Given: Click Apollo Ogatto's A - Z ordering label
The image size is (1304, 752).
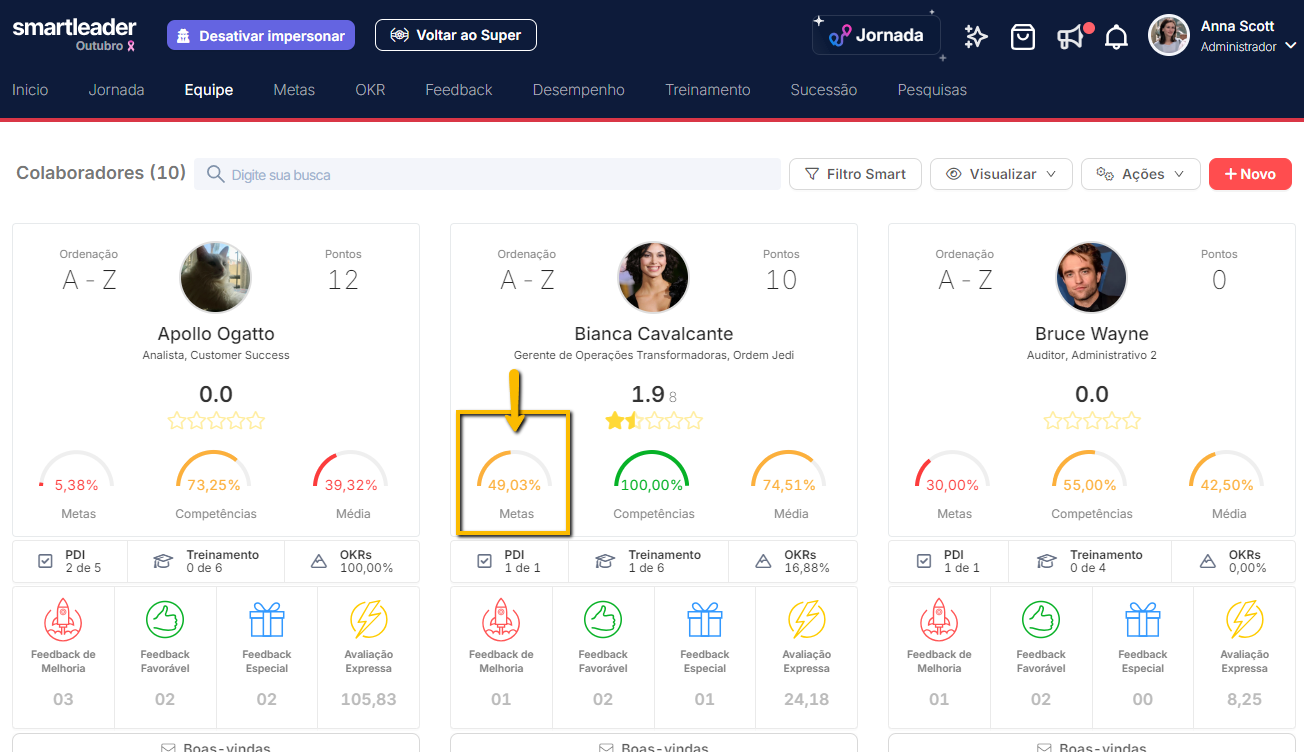Looking at the screenshot, I should click(89, 280).
